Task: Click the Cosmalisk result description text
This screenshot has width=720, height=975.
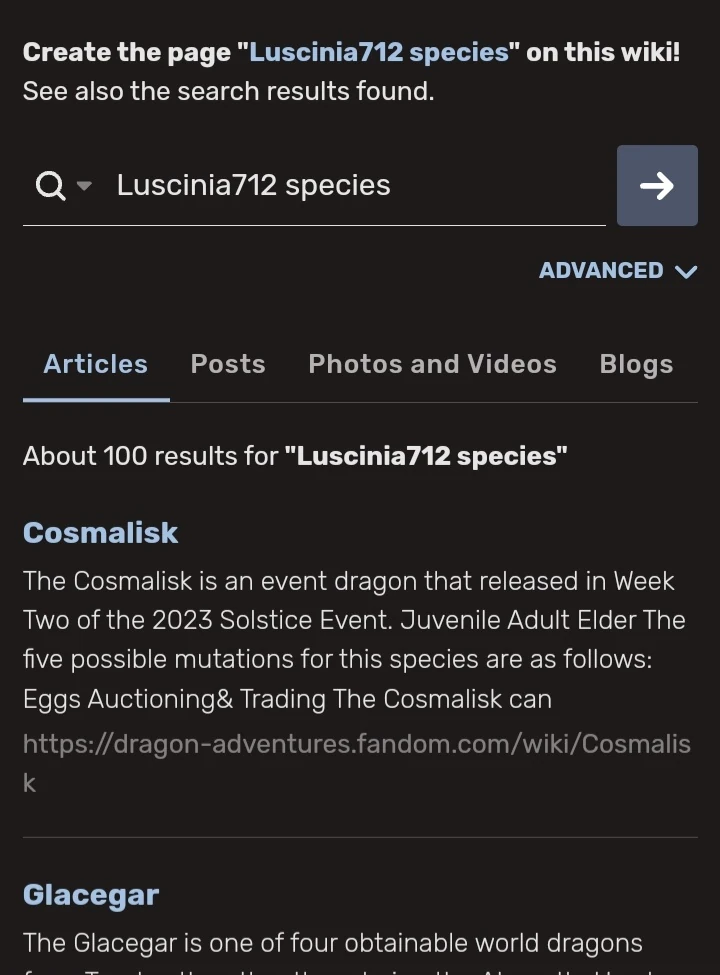Action: pos(350,640)
